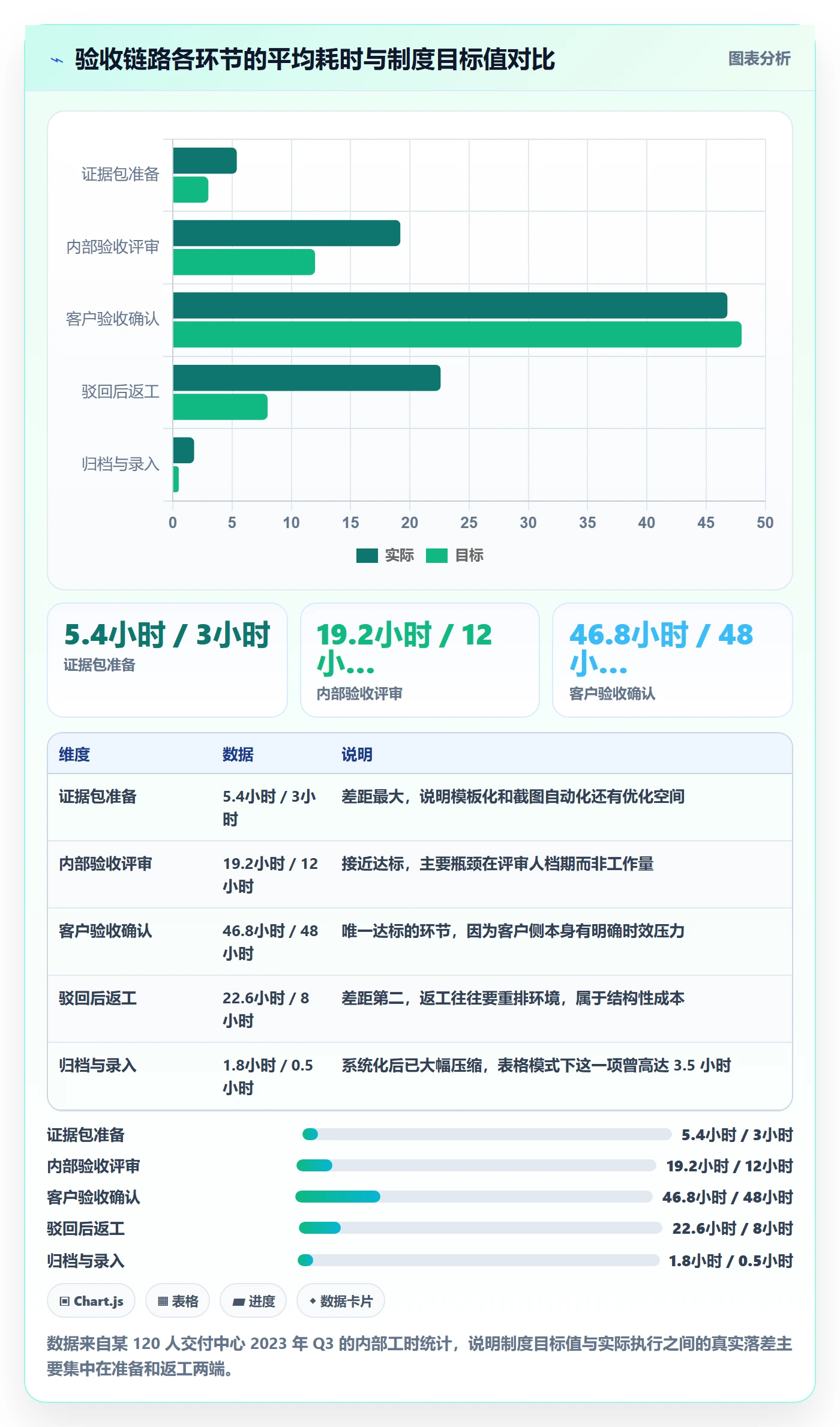Click the footnote starting 数据来自某 120 人交付中心
This screenshot has width=840, height=1427.
[x=420, y=1356]
